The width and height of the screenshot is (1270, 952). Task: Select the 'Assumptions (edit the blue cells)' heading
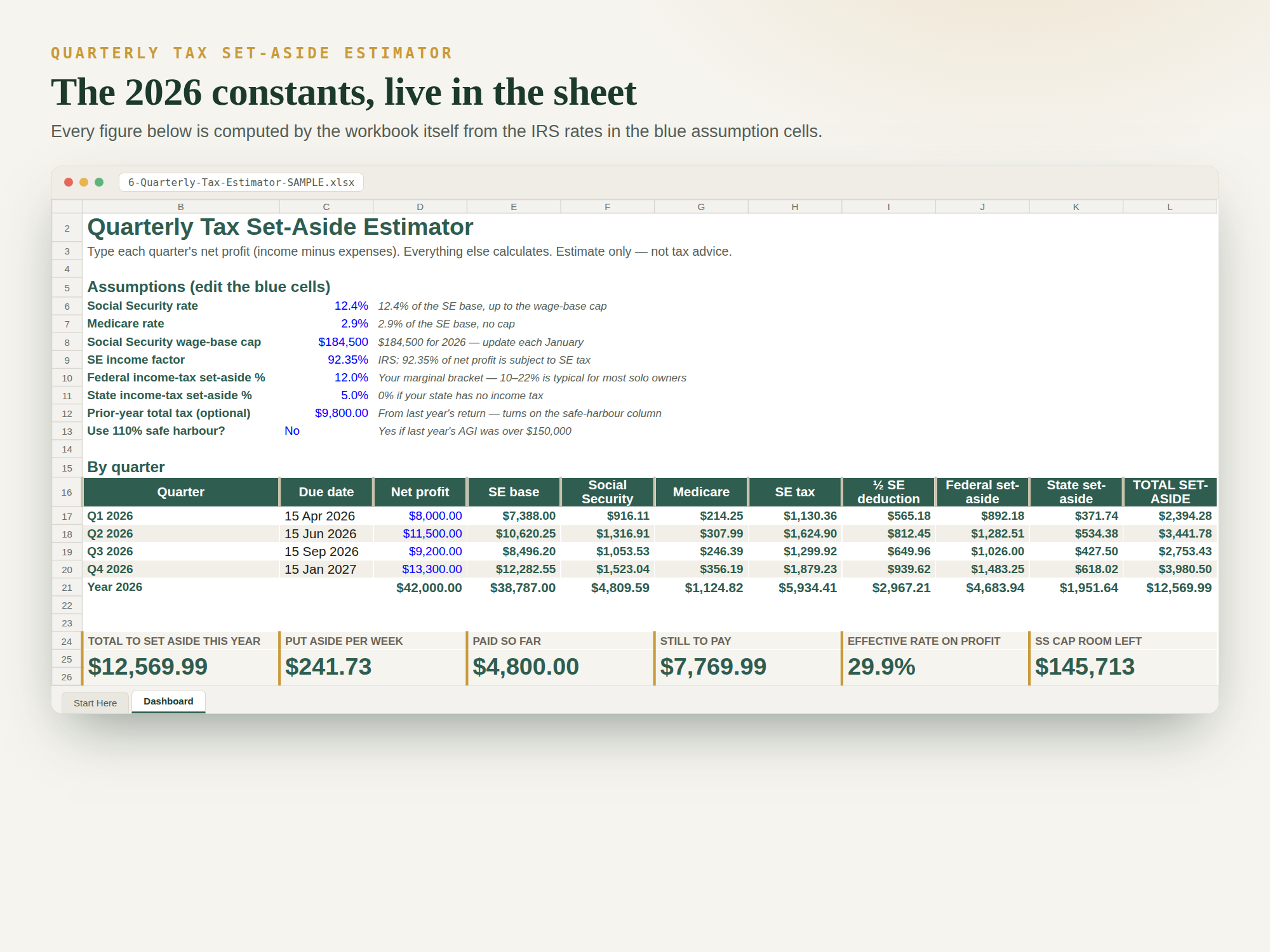[x=209, y=287]
